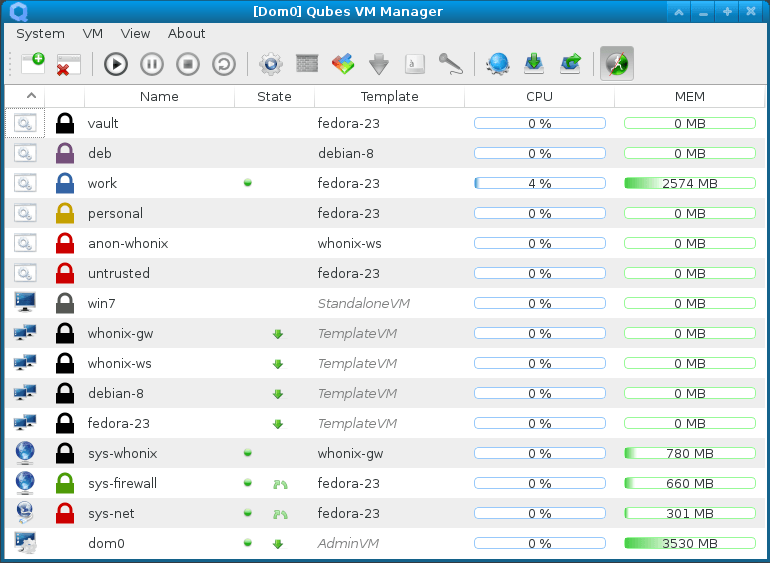Click the gray lock label of win7
770x563 pixels.
tap(65, 303)
